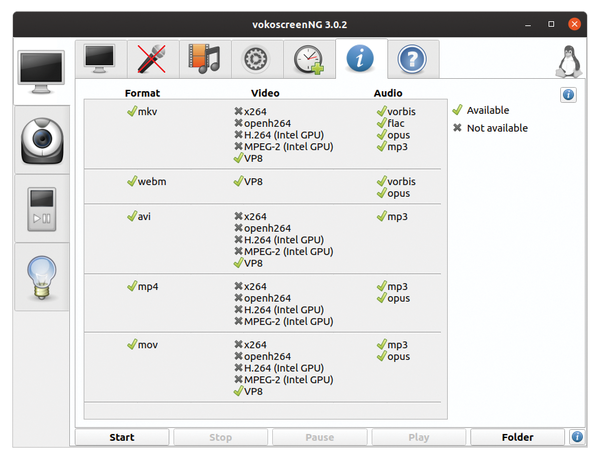Viewport: 600px width, 460px height.
Task: Click the Video column header
Action: 265,93
